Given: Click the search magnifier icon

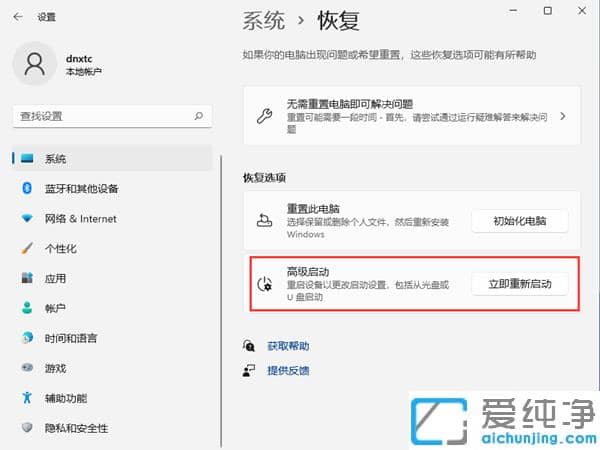Looking at the screenshot, I should [x=199, y=116].
